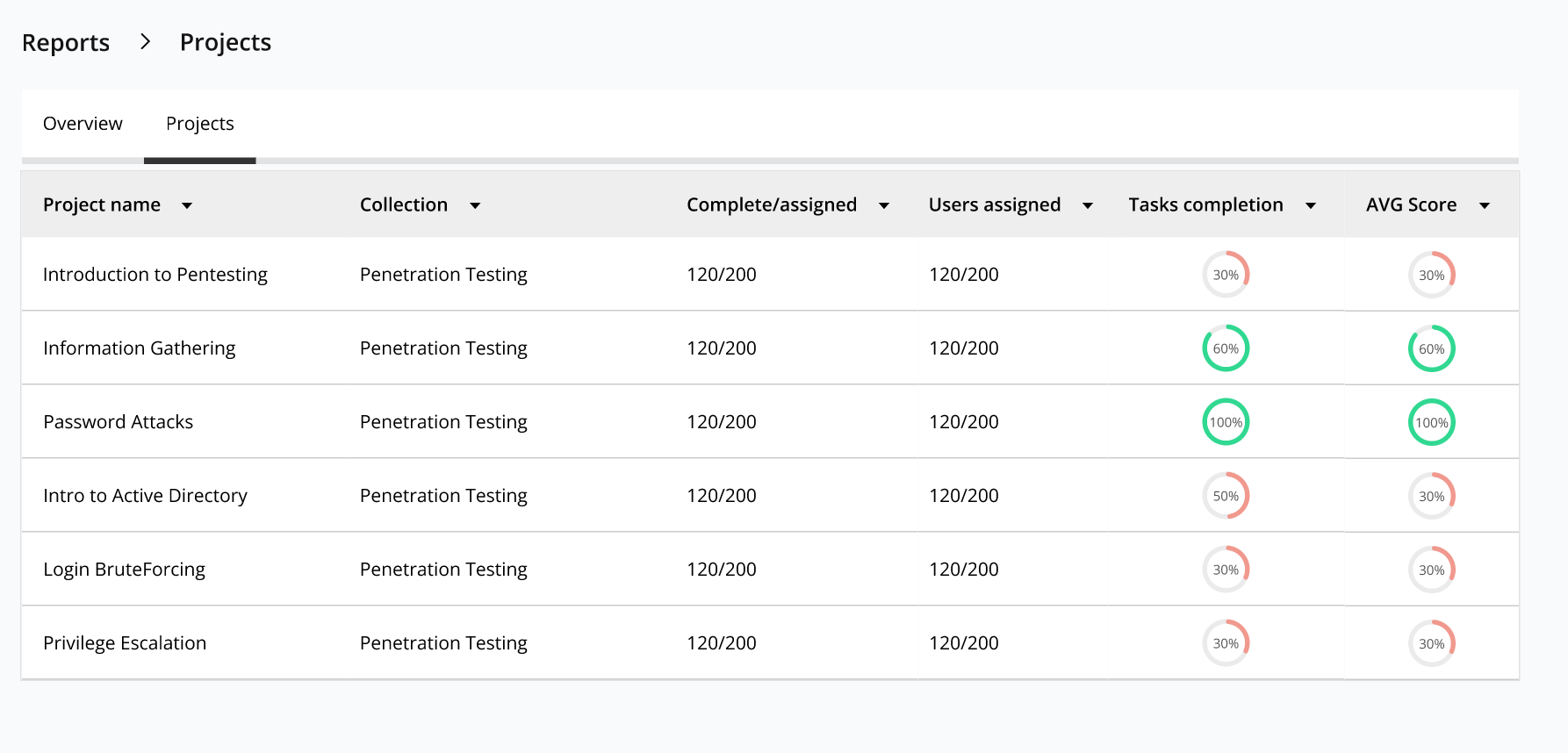
Task: Click Penetration Testing collection for Privilege Escalation
Action: click(x=443, y=643)
